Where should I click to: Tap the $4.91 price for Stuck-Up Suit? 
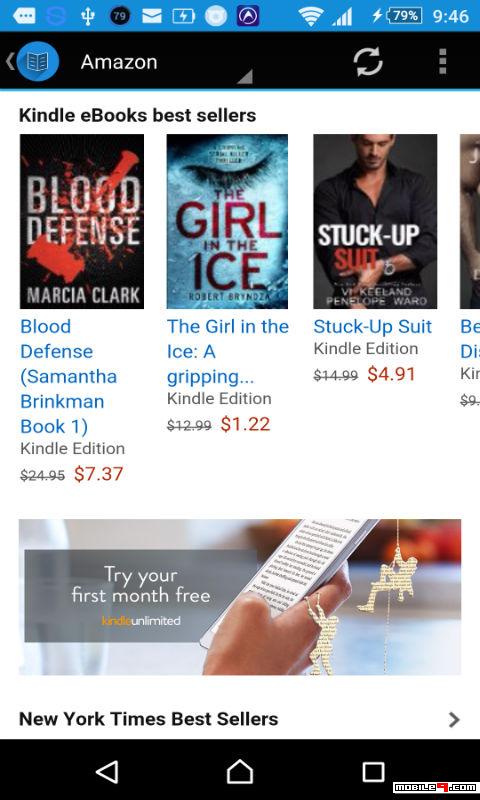[391, 374]
